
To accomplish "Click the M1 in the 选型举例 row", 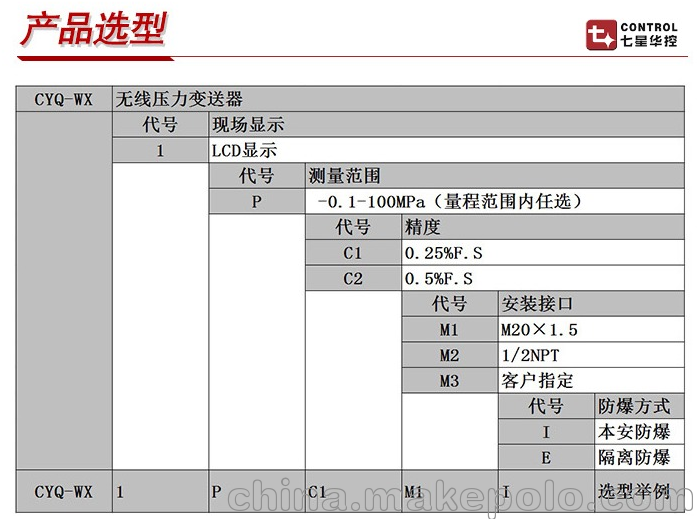I will 450,491.
